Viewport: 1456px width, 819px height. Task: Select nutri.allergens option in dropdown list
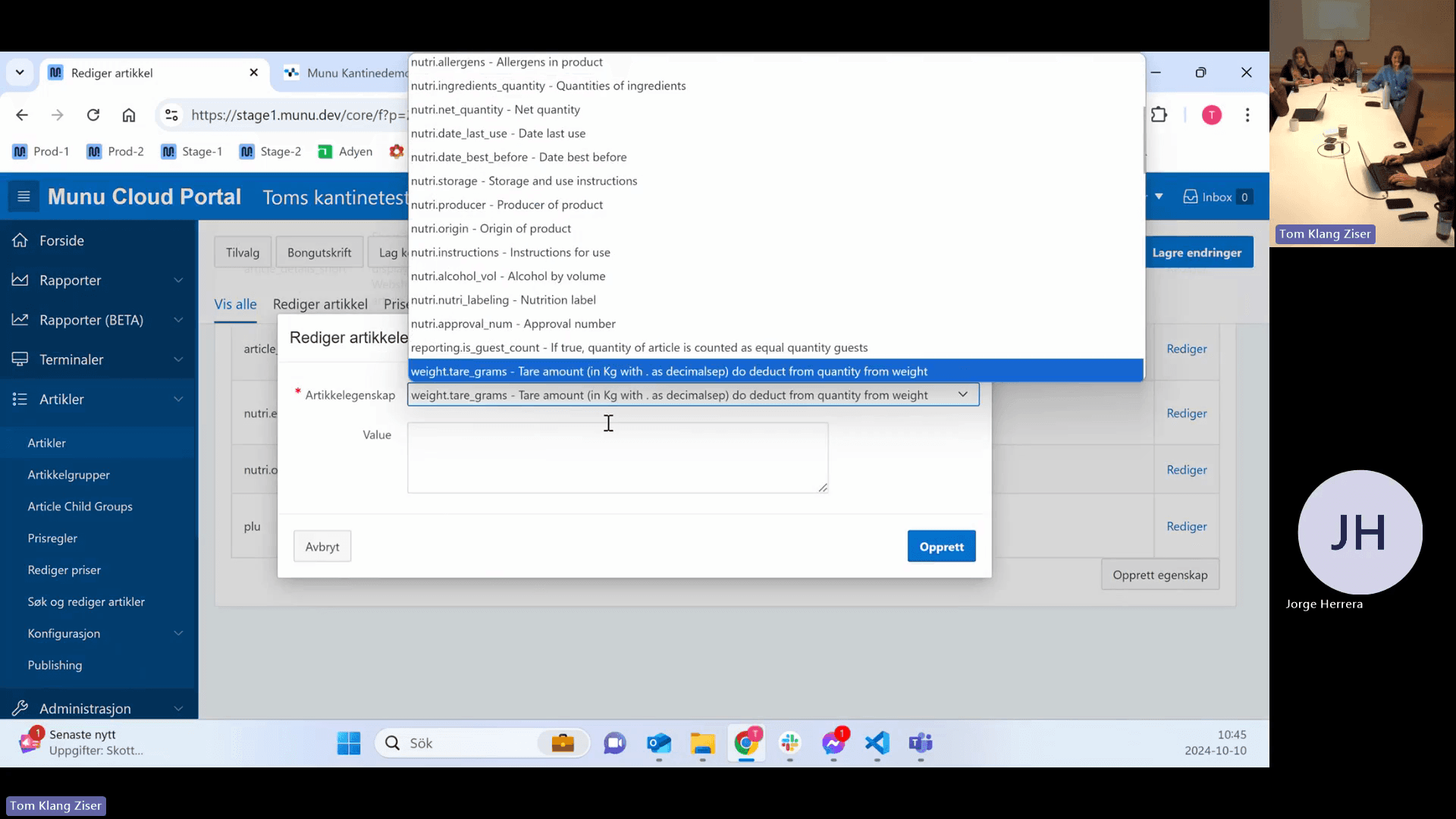point(776,62)
